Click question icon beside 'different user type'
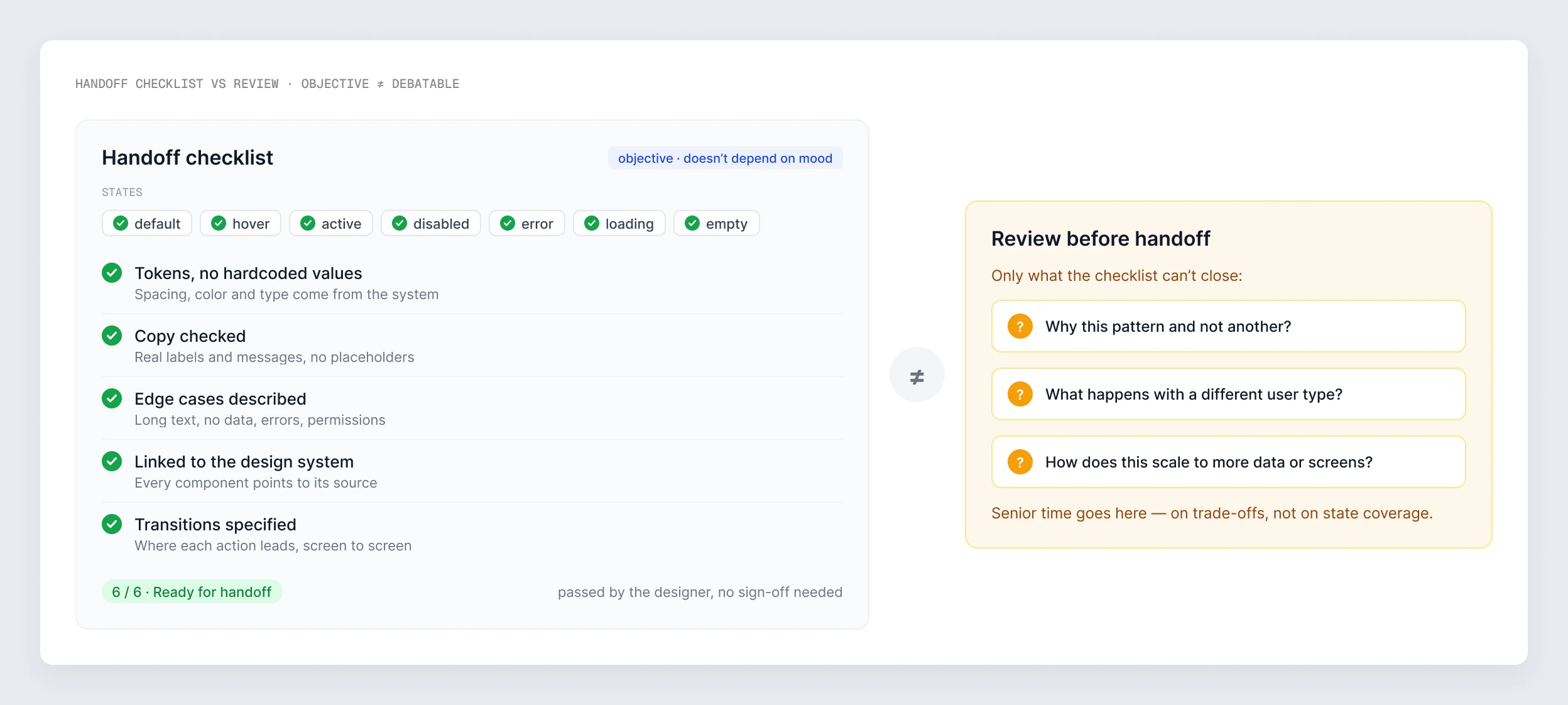The image size is (1568, 705). (1020, 394)
